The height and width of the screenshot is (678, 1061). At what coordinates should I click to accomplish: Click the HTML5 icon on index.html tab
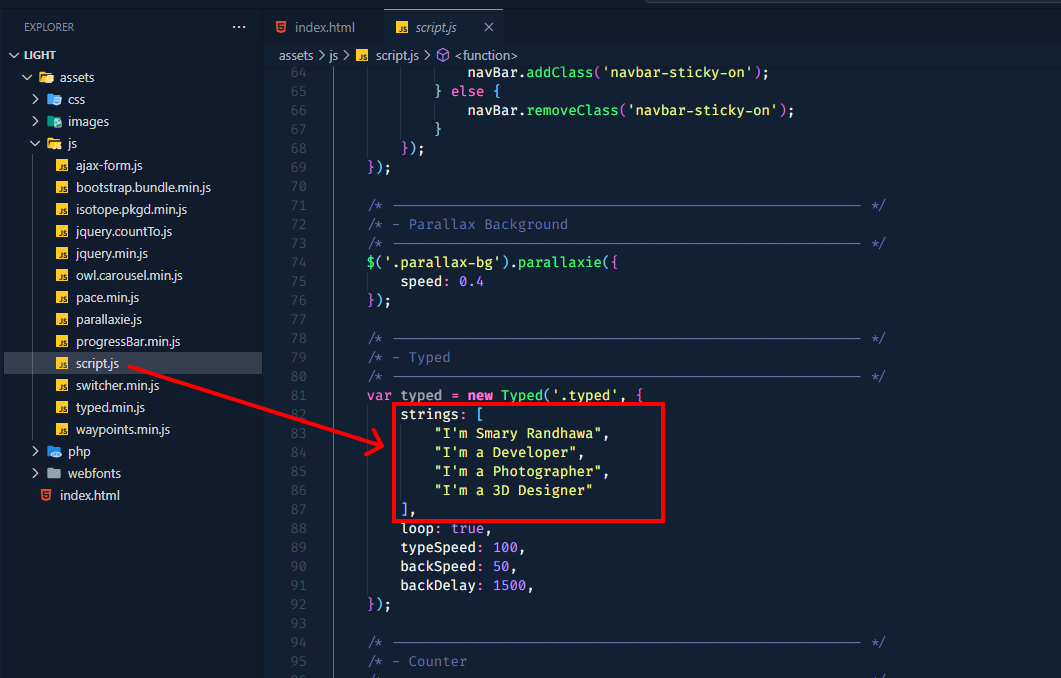pos(281,27)
